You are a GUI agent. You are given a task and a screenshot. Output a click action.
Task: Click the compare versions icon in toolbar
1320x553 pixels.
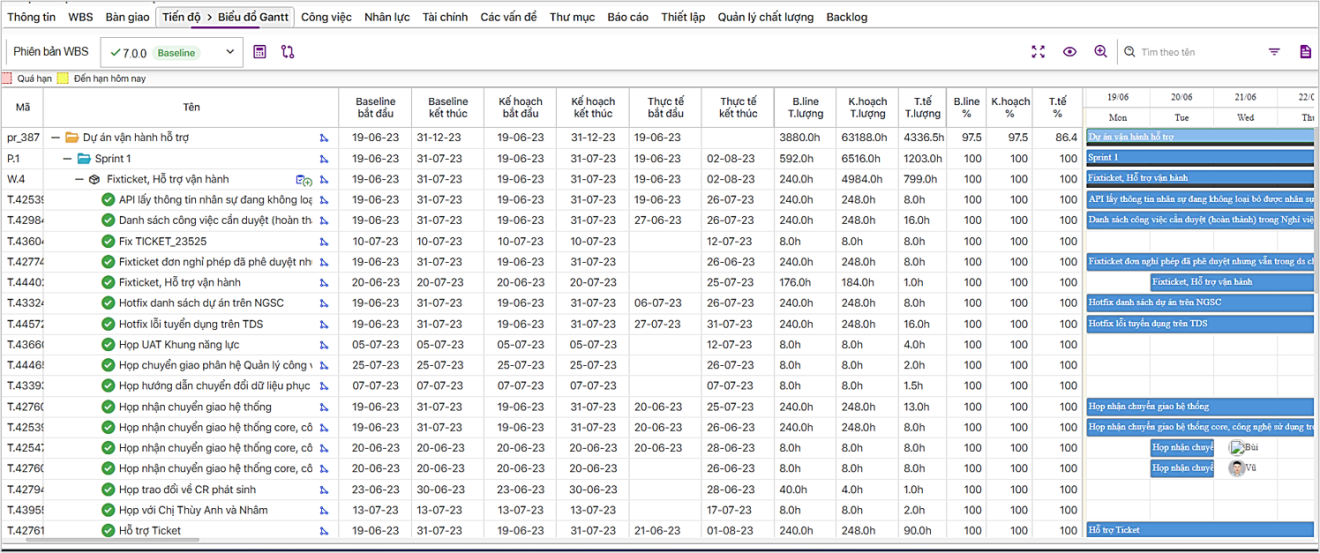click(288, 52)
